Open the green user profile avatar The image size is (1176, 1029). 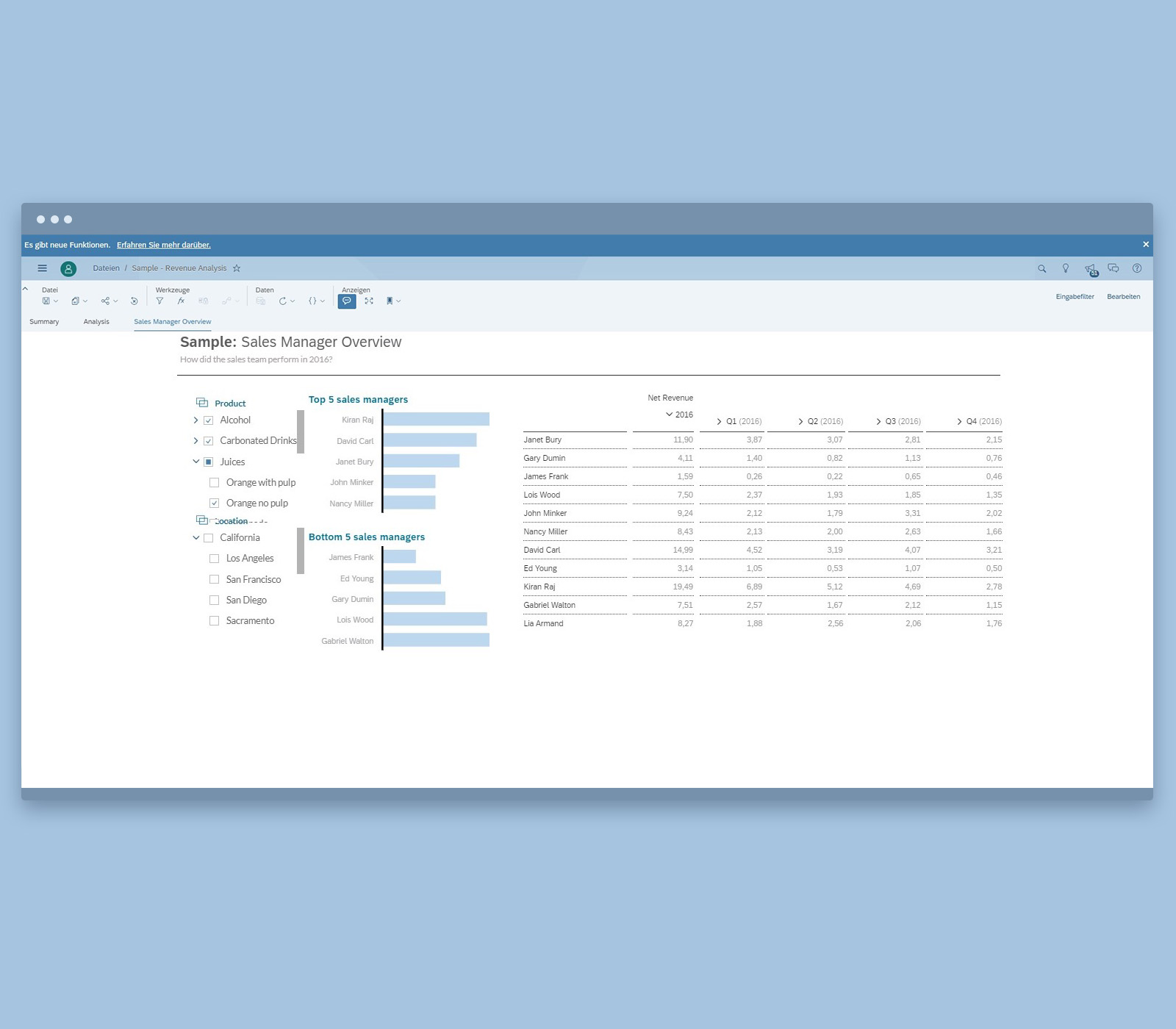[68, 269]
